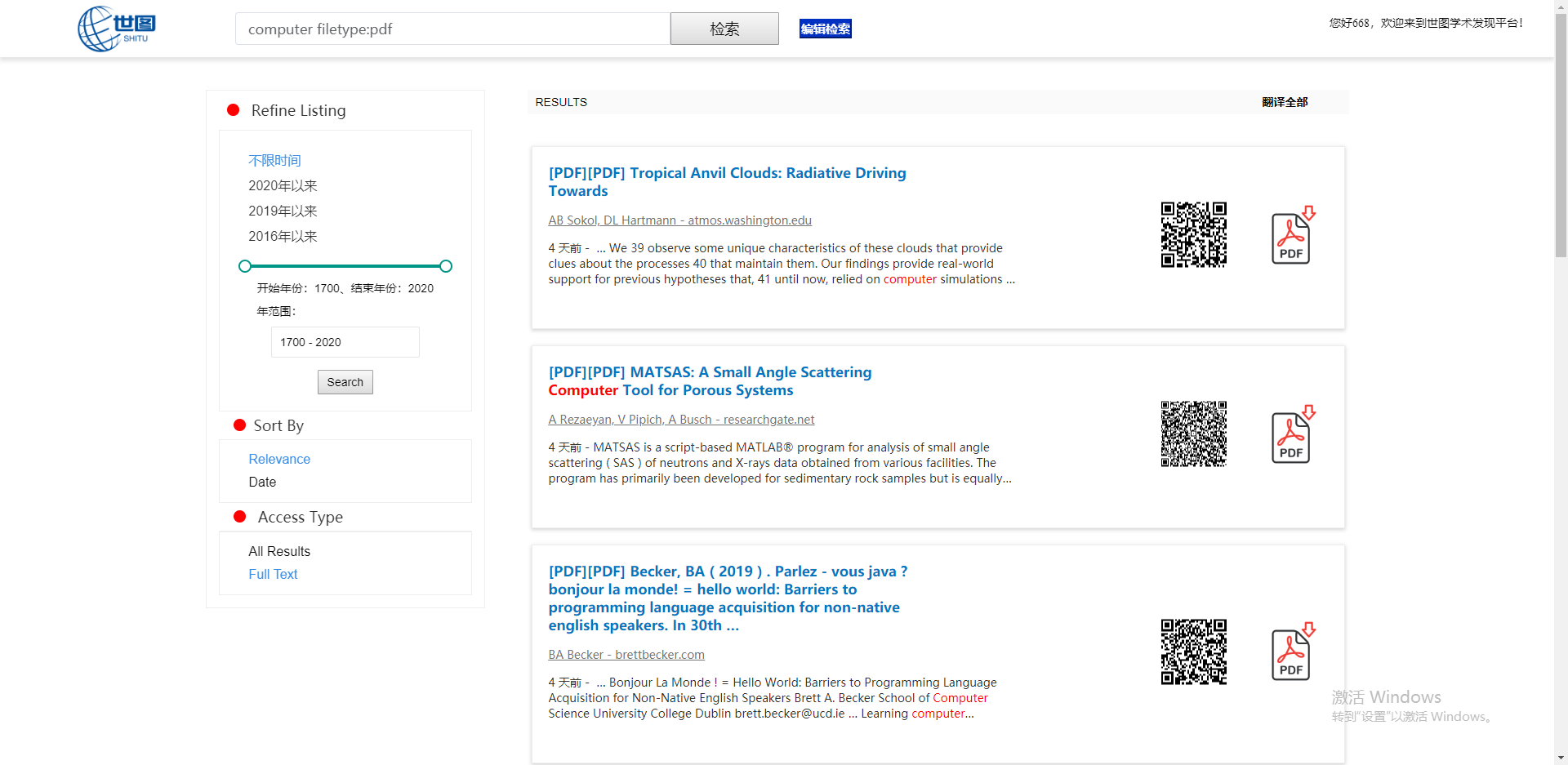This screenshot has width=1568, height=765.
Task: Click QR code of Becker BA result
Action: 1193,652
